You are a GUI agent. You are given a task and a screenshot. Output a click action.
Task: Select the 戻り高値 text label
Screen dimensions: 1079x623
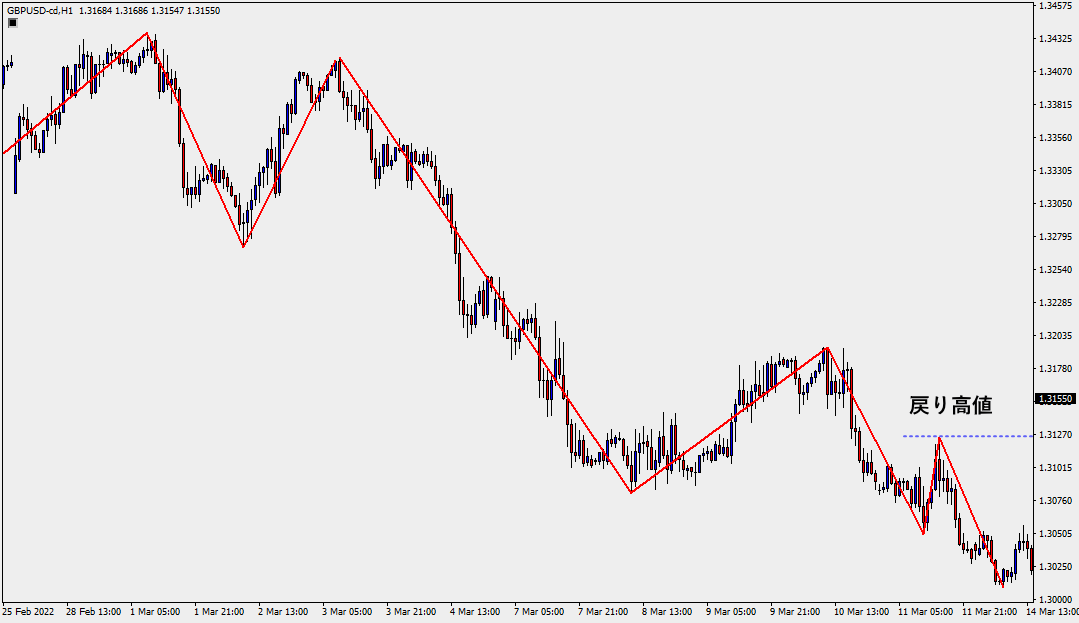coord(949,405)
